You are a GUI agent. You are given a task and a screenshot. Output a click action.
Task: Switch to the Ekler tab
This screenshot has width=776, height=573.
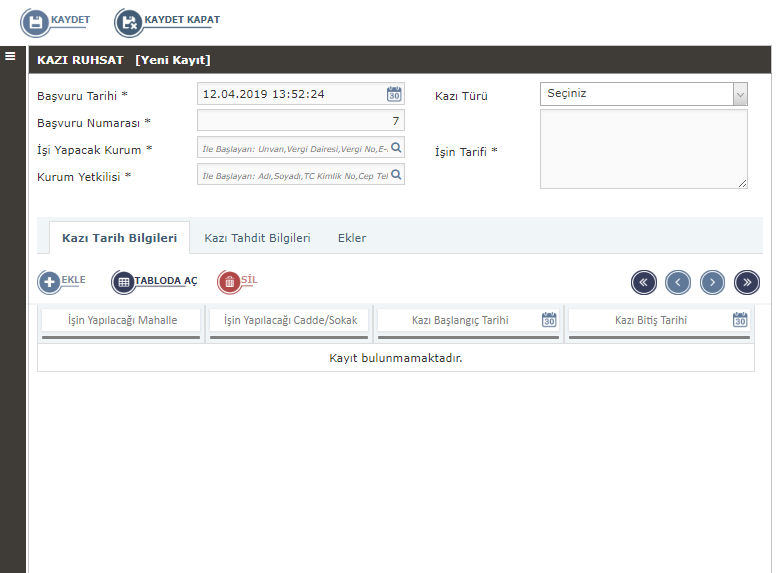352,238
